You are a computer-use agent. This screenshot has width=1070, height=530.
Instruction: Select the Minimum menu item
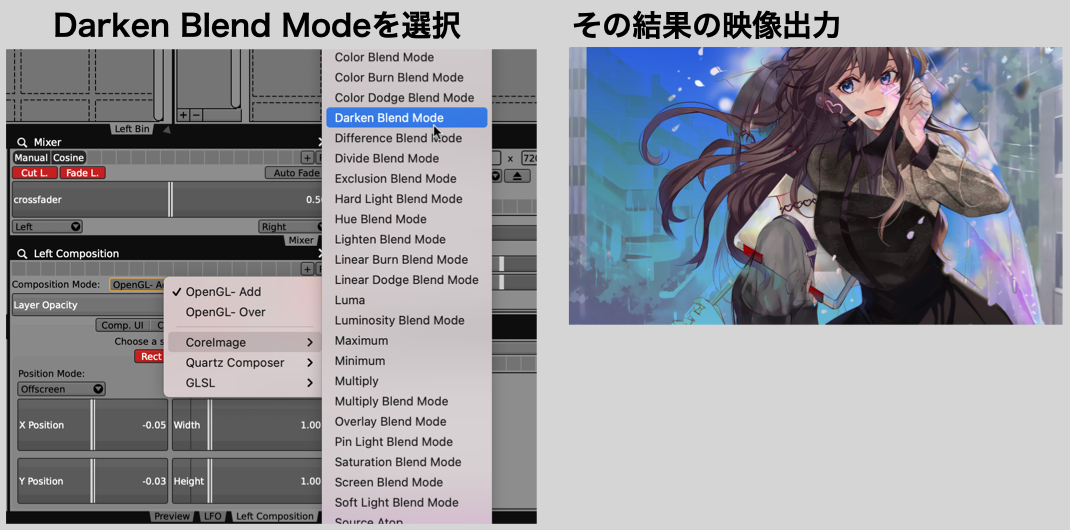click(x=407, y=361)
